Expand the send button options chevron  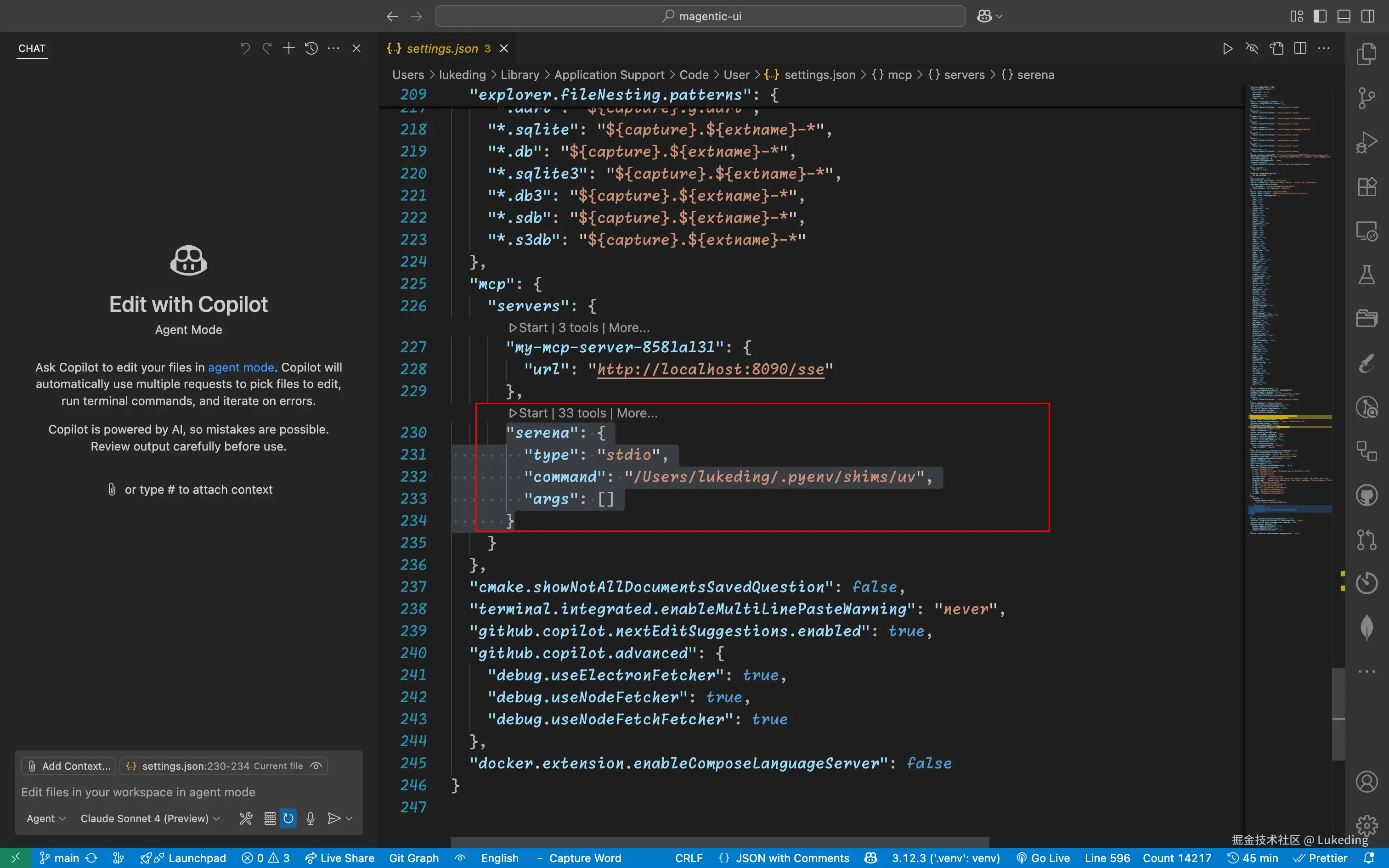coord(349,818)
